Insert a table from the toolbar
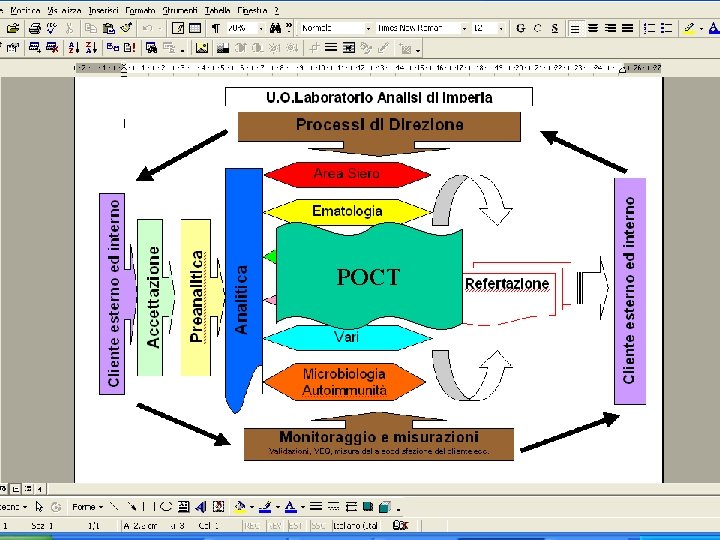This screenshot has height=540, width=720. pyautogui.click(x=195, y=28)
